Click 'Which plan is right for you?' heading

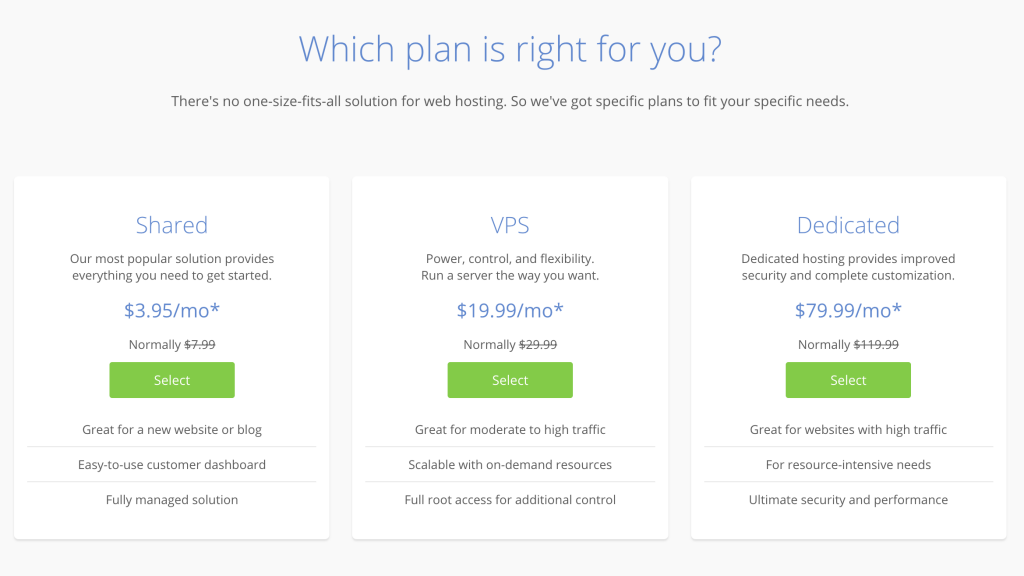coord(510,50)
